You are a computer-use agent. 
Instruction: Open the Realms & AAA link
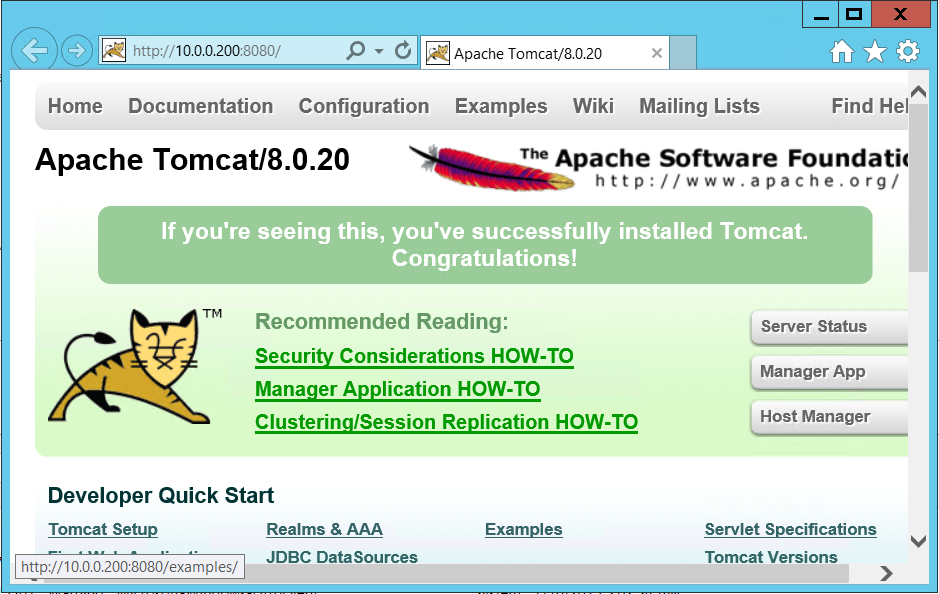point(324,529)
